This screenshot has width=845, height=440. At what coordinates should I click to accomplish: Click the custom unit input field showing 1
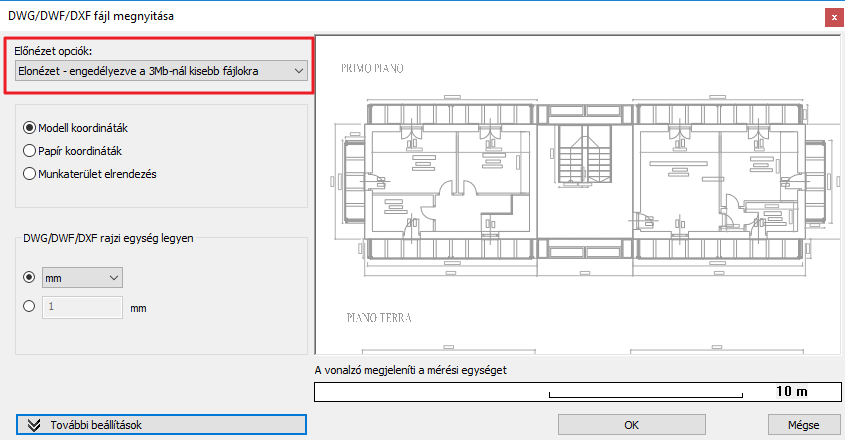coord(82,307)
